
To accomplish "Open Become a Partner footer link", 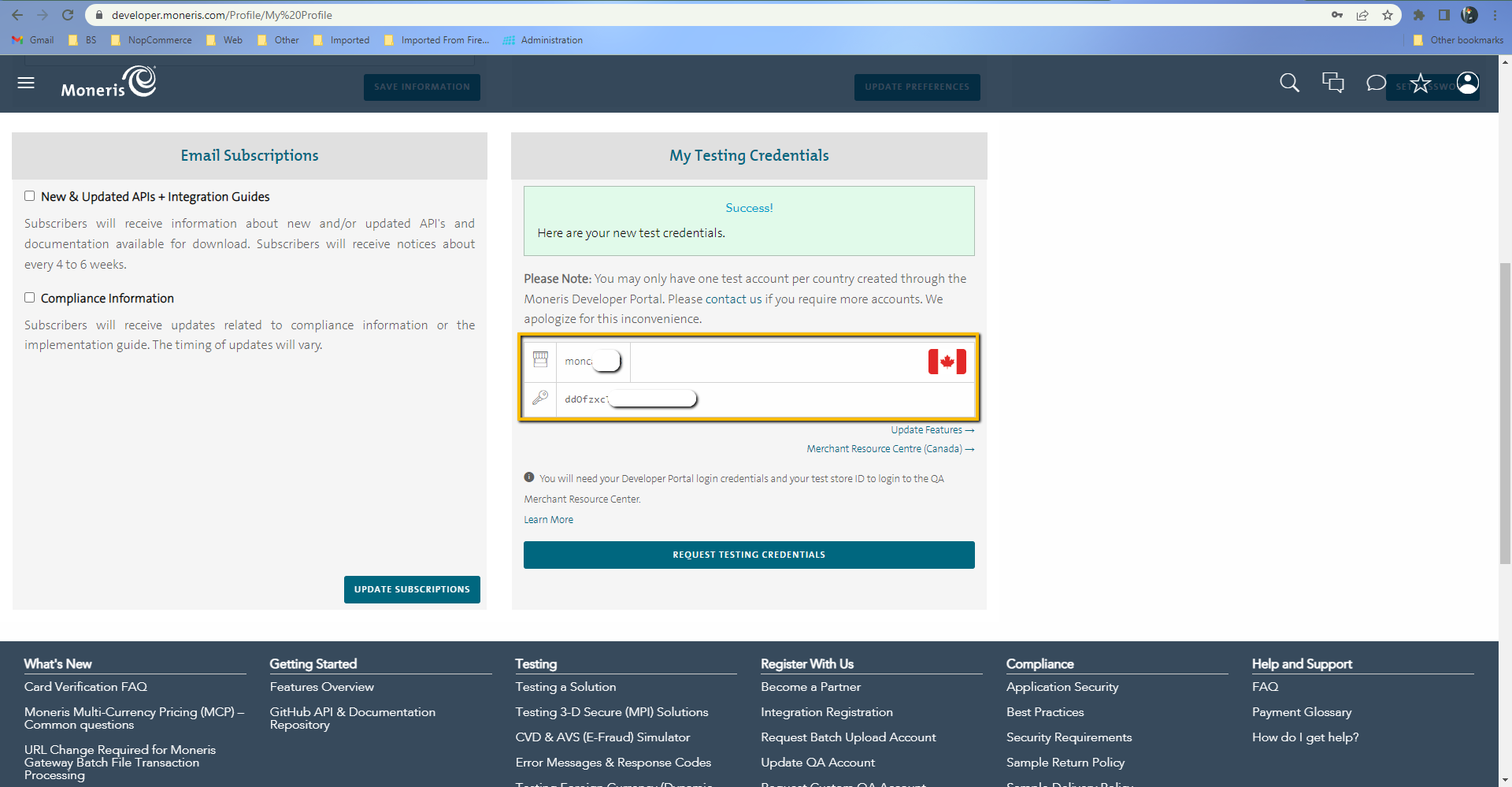I will [x=811, y=687].
